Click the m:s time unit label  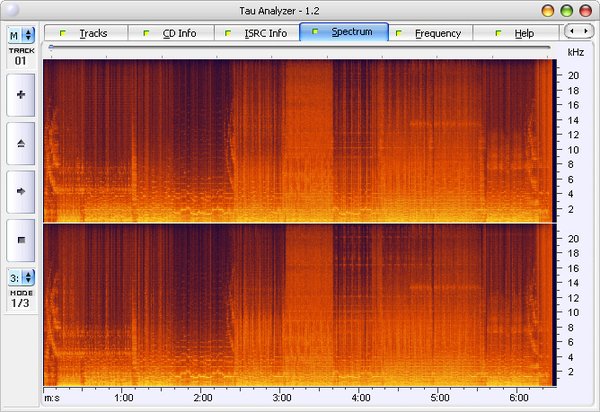52,398
